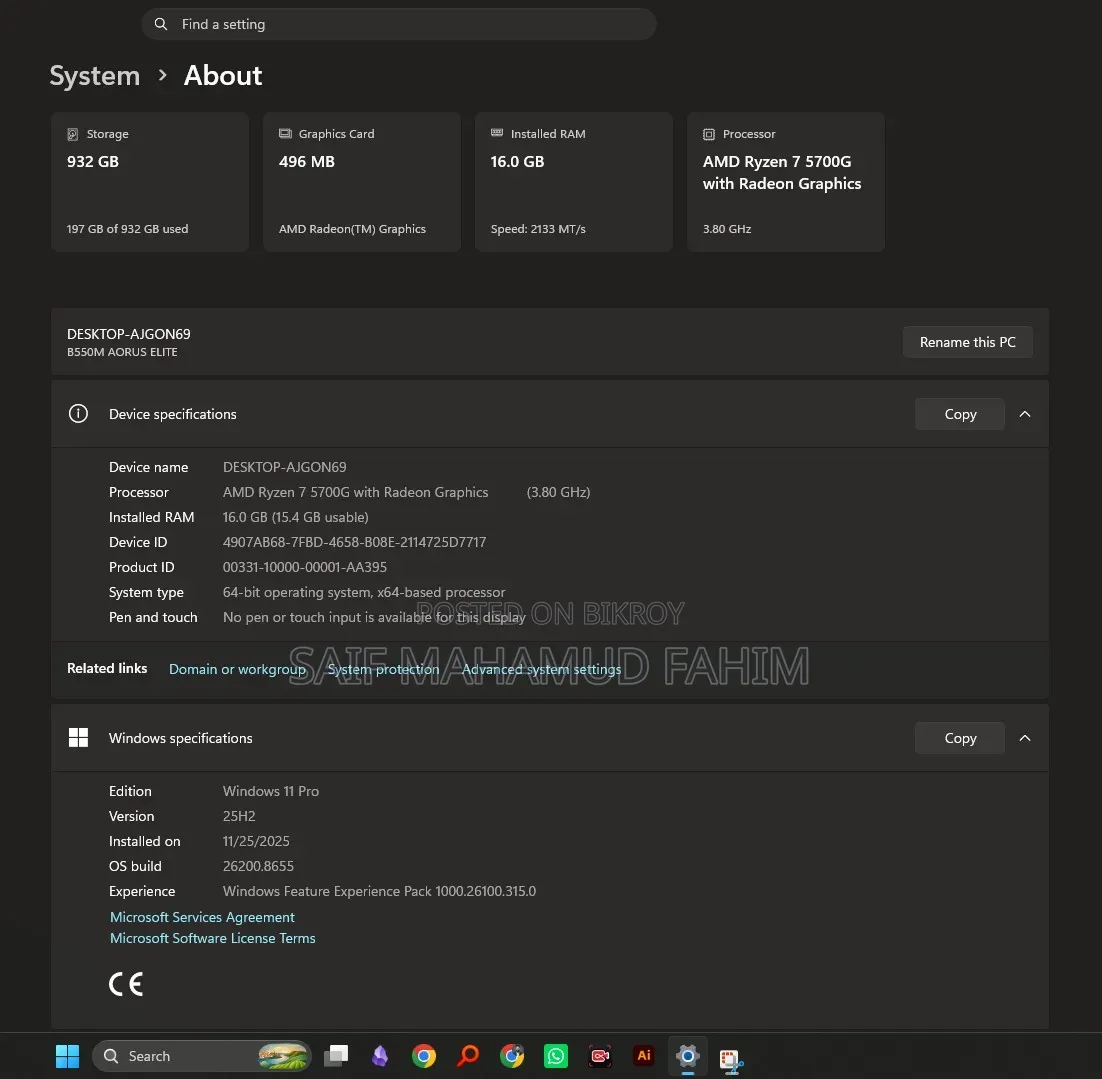Click the Installed on date 11/25/2025
The image size is (1102, 1079).
pos(256,841)
